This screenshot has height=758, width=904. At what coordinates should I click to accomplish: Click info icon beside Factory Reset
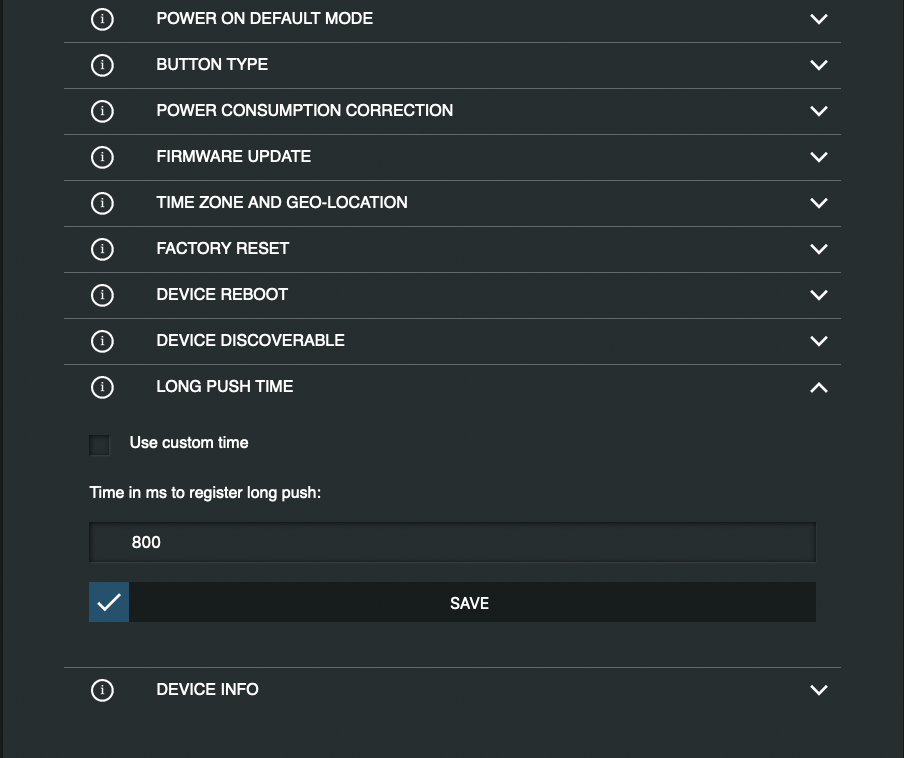tap(102, 249)
